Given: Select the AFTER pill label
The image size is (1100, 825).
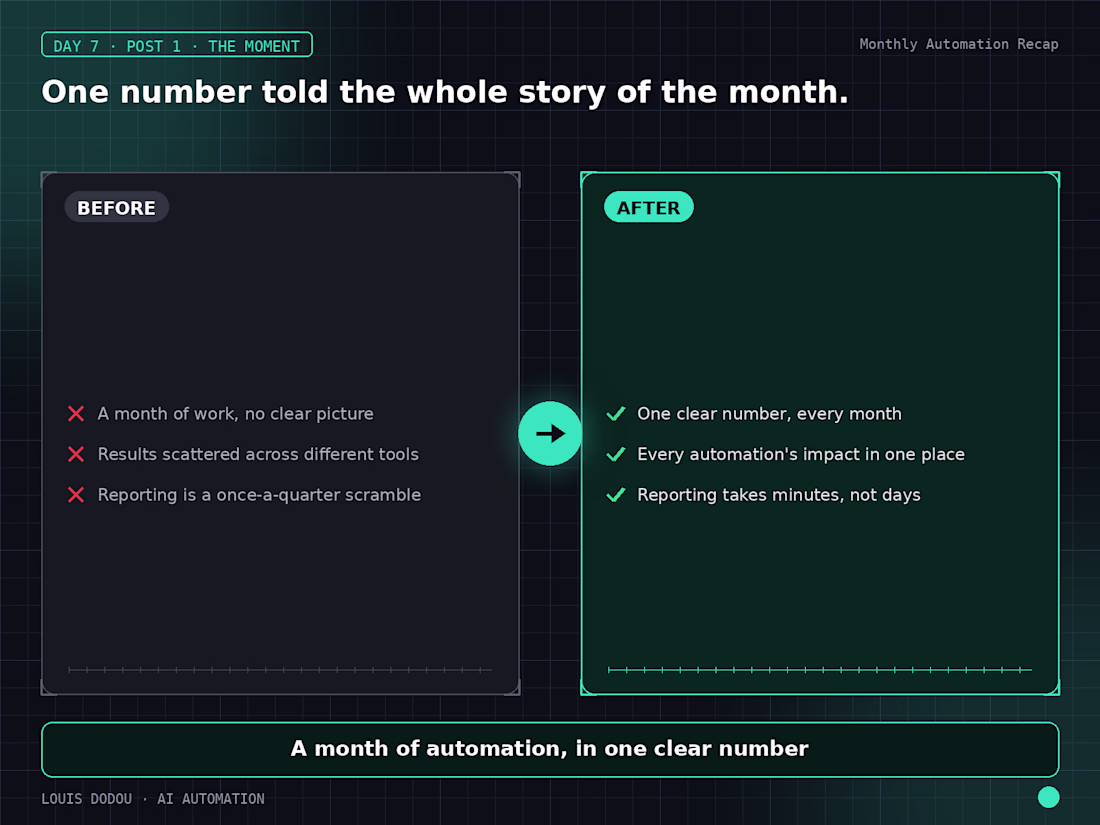Looking at the screenshot, I should tap(649, 208).
